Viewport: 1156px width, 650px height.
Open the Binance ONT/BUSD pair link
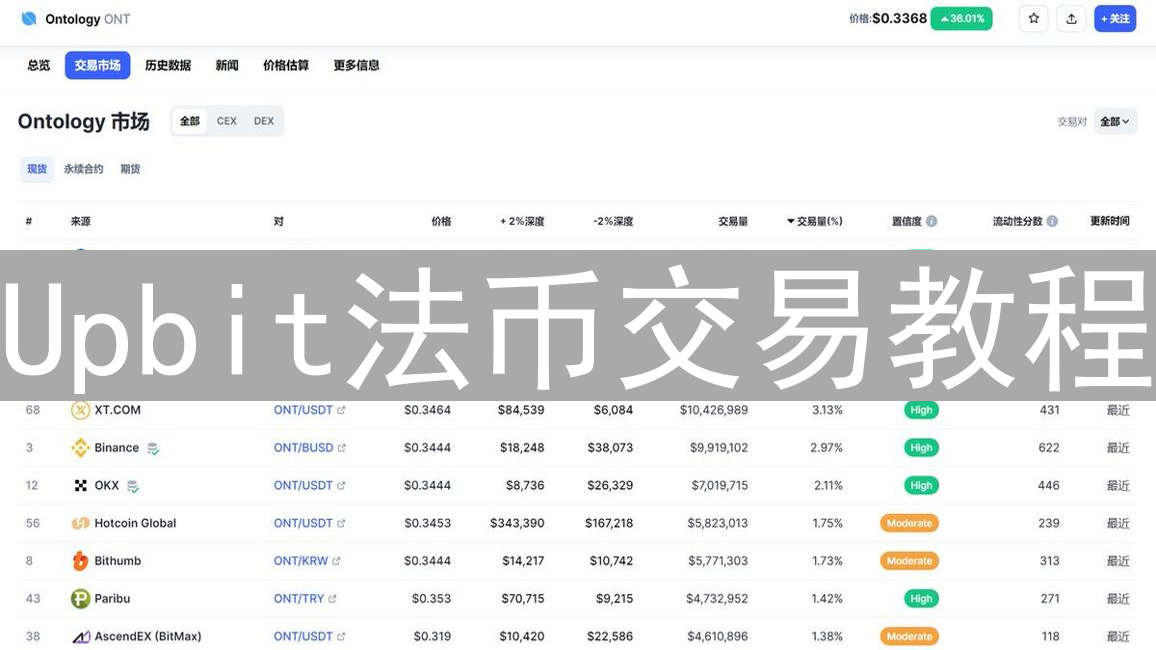tap(303, 447)
